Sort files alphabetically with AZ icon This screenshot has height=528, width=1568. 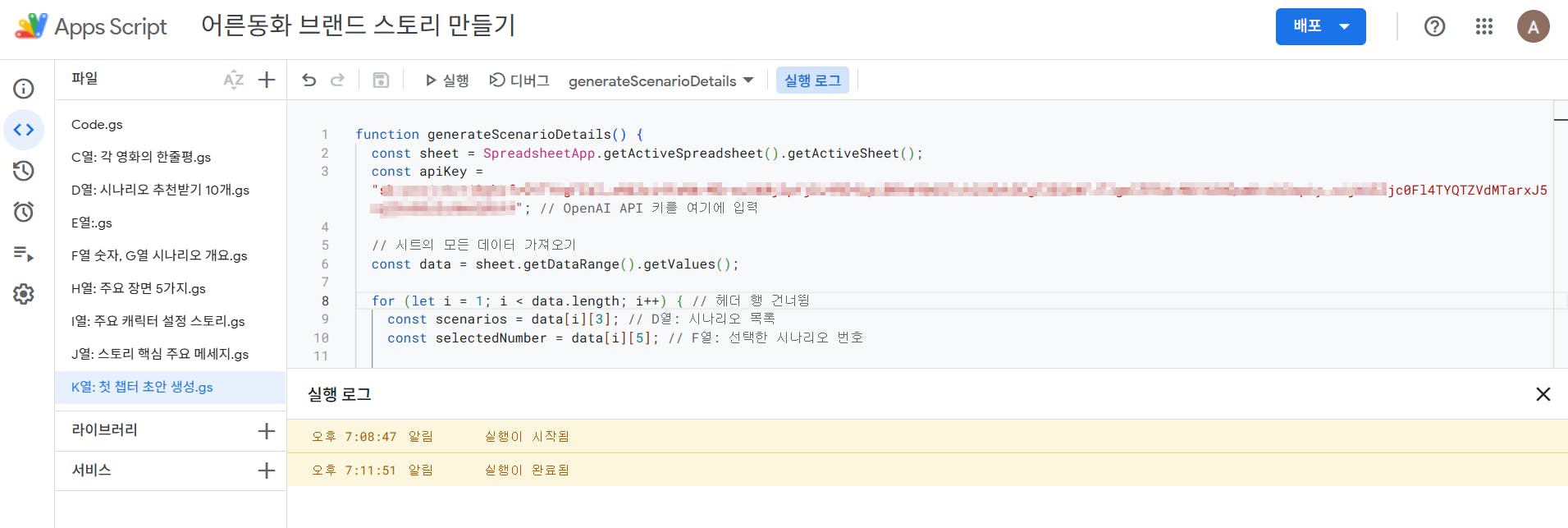pos(233,80)
